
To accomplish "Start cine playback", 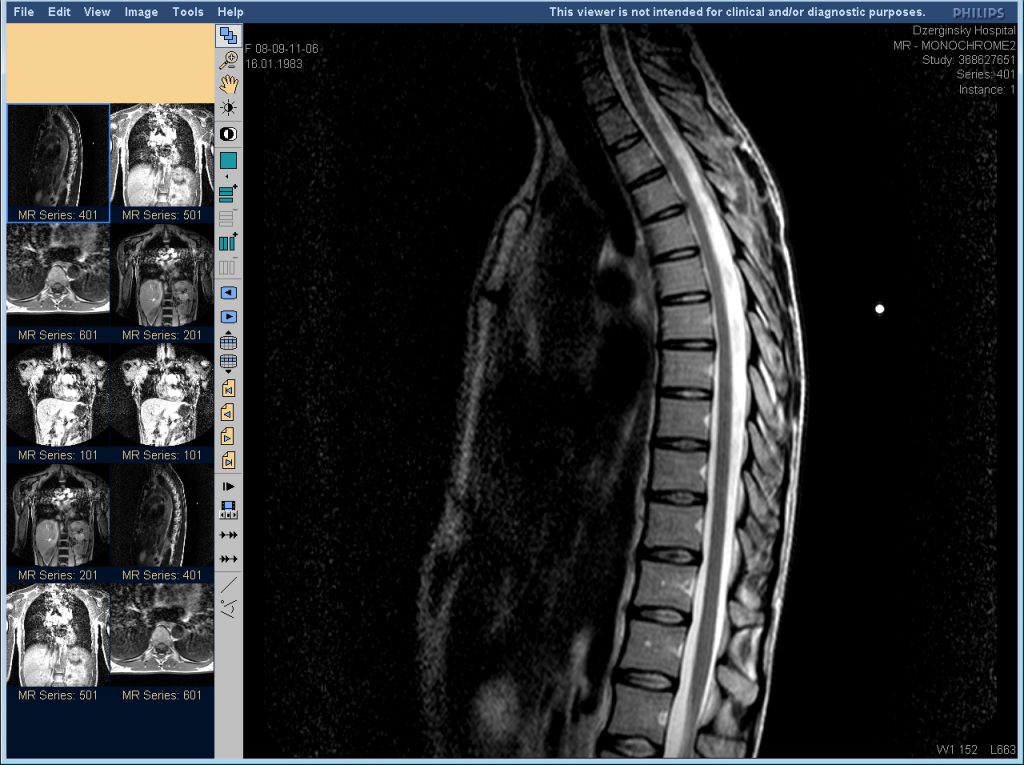I will (x=229, y=487).
